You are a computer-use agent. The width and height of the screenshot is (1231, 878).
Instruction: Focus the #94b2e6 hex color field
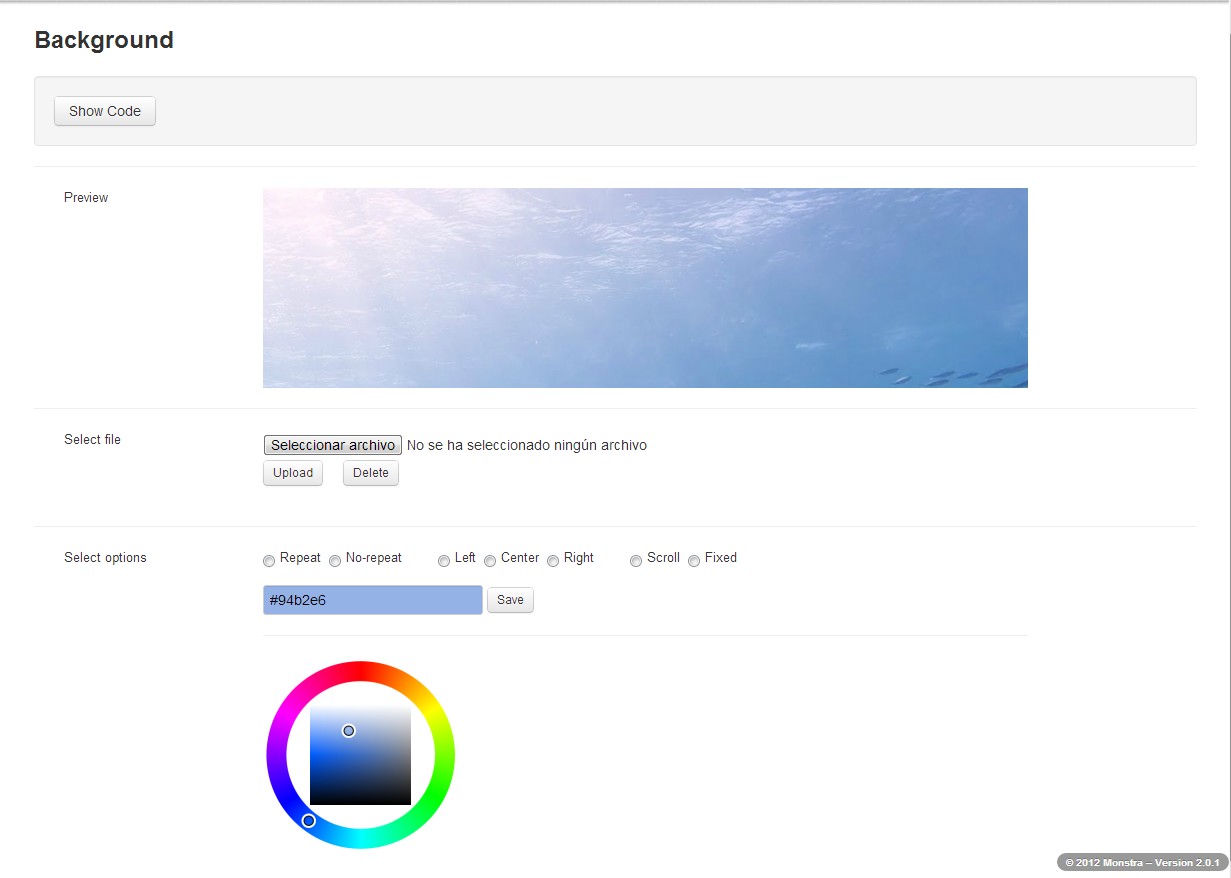point(372,600)
